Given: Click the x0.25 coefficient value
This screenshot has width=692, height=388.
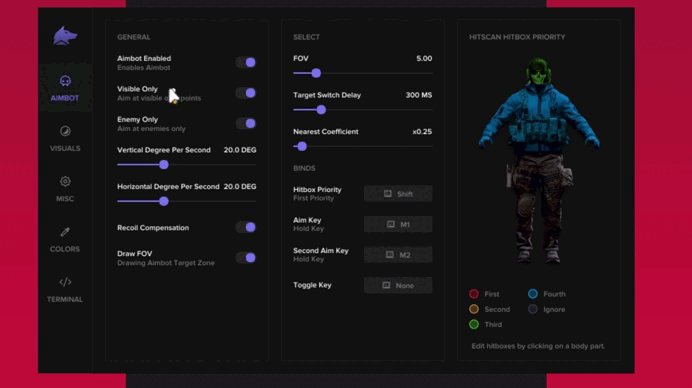Looking at the screenshot, I should pos(422,132).
